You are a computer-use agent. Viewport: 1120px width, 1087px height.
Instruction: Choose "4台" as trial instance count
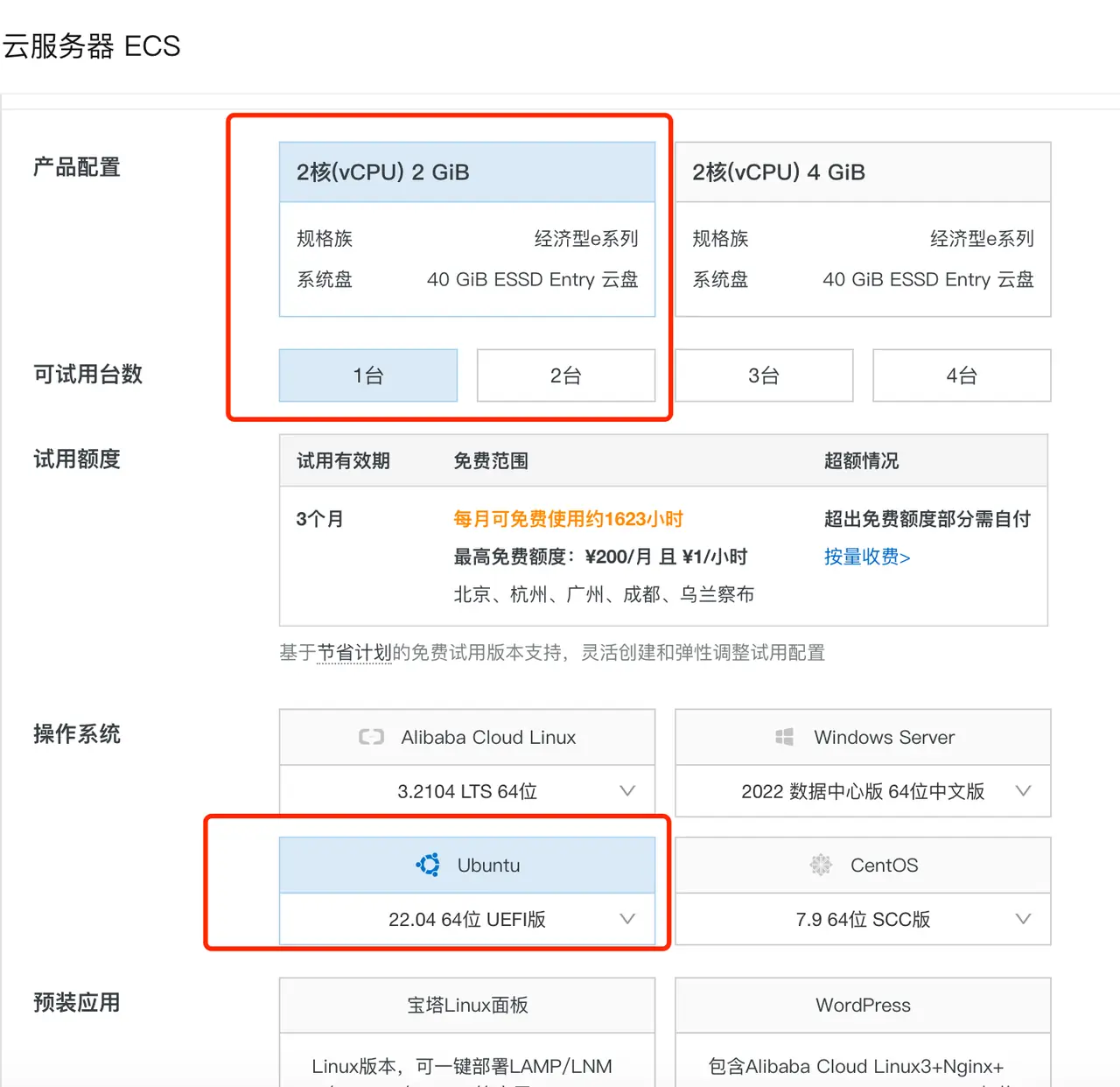(961, 375)
